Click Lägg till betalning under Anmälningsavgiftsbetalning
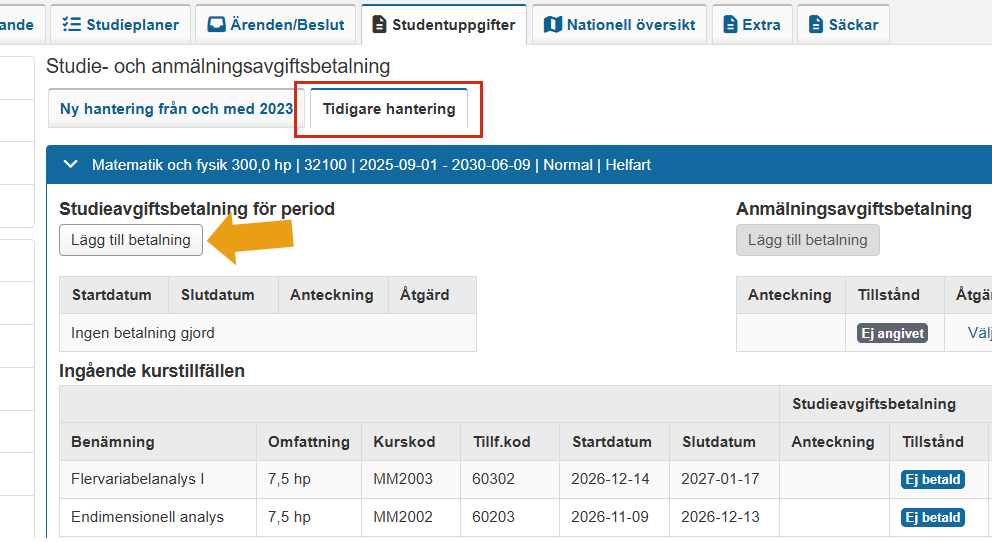 [x=807, y=240]
